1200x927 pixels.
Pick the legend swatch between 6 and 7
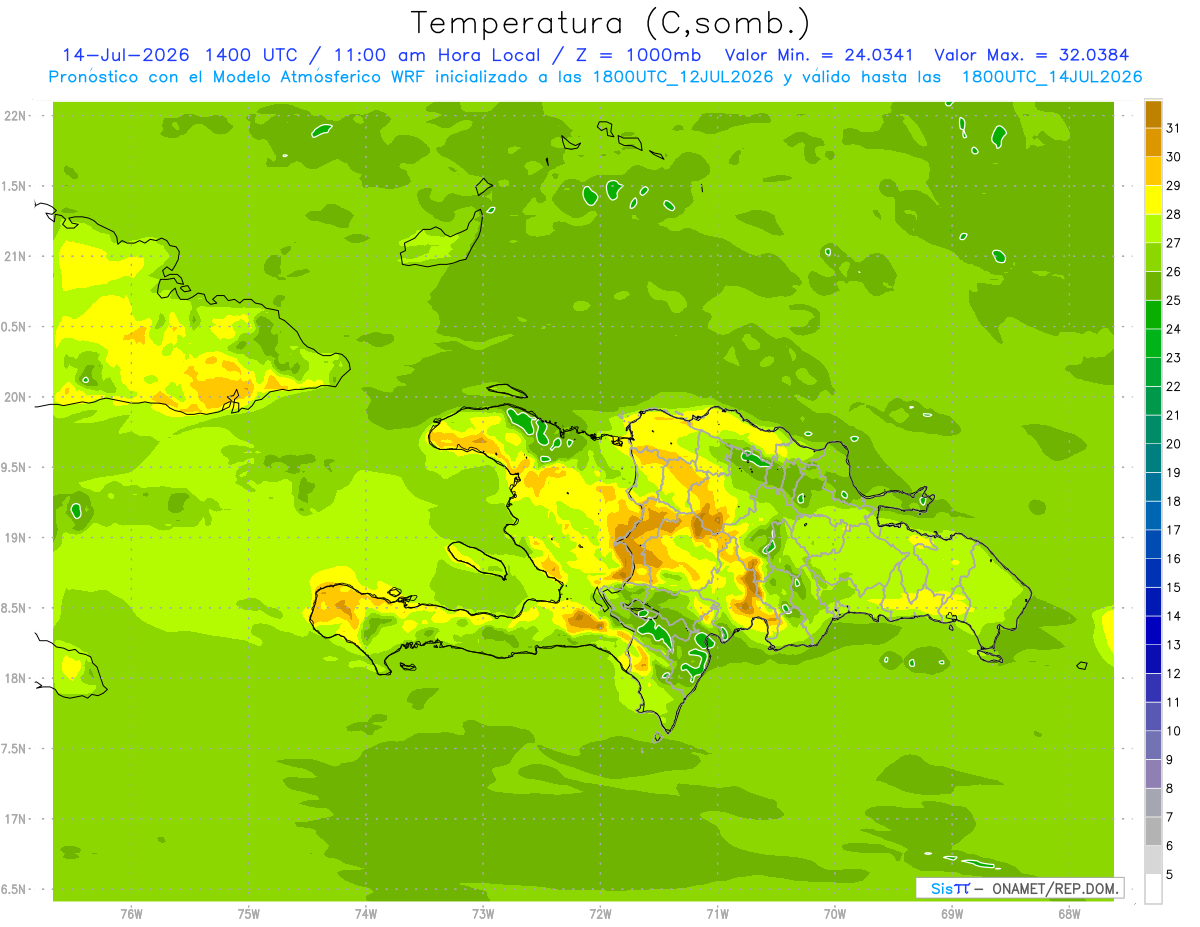click(x=1153, y=832)
